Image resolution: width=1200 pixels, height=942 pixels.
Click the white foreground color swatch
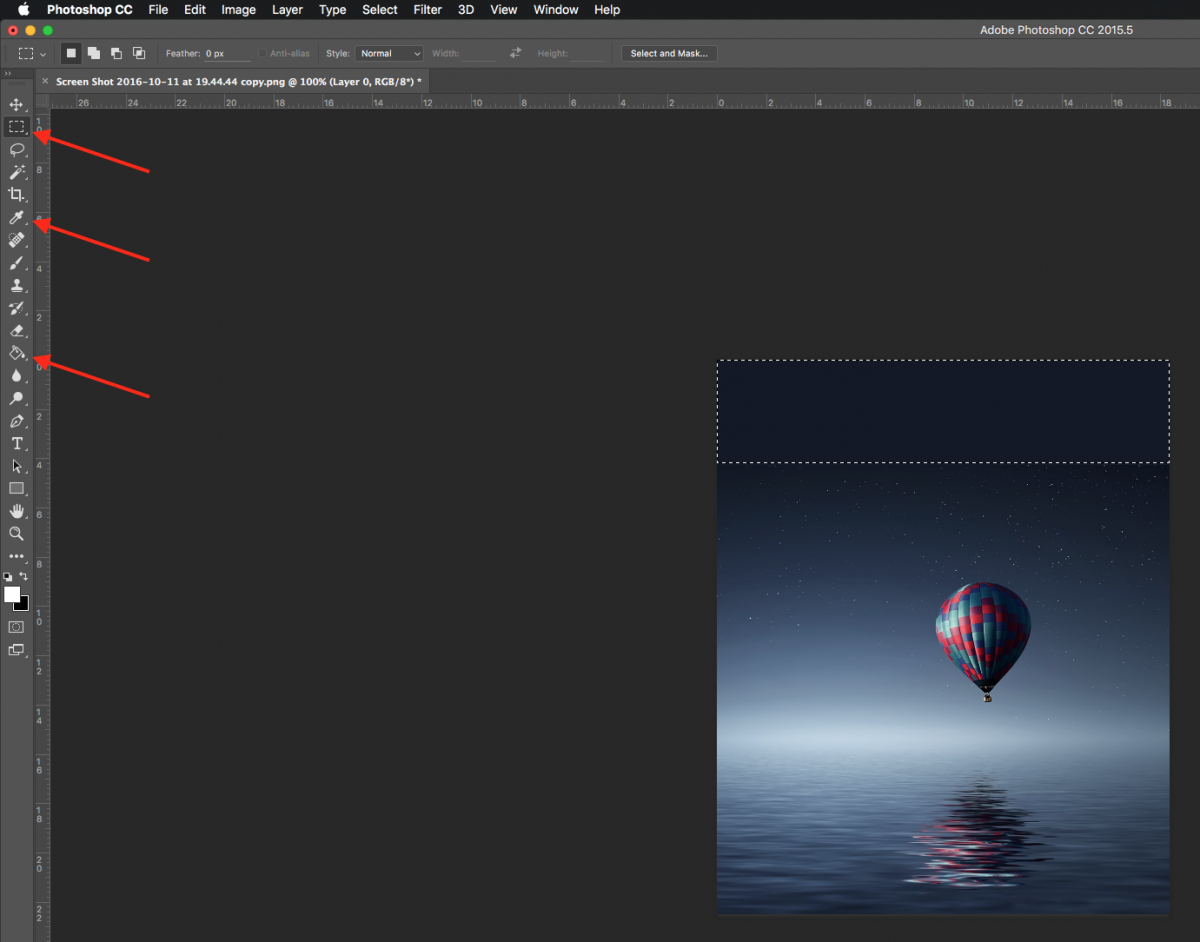pyautogui.click(x=11, y=594)
